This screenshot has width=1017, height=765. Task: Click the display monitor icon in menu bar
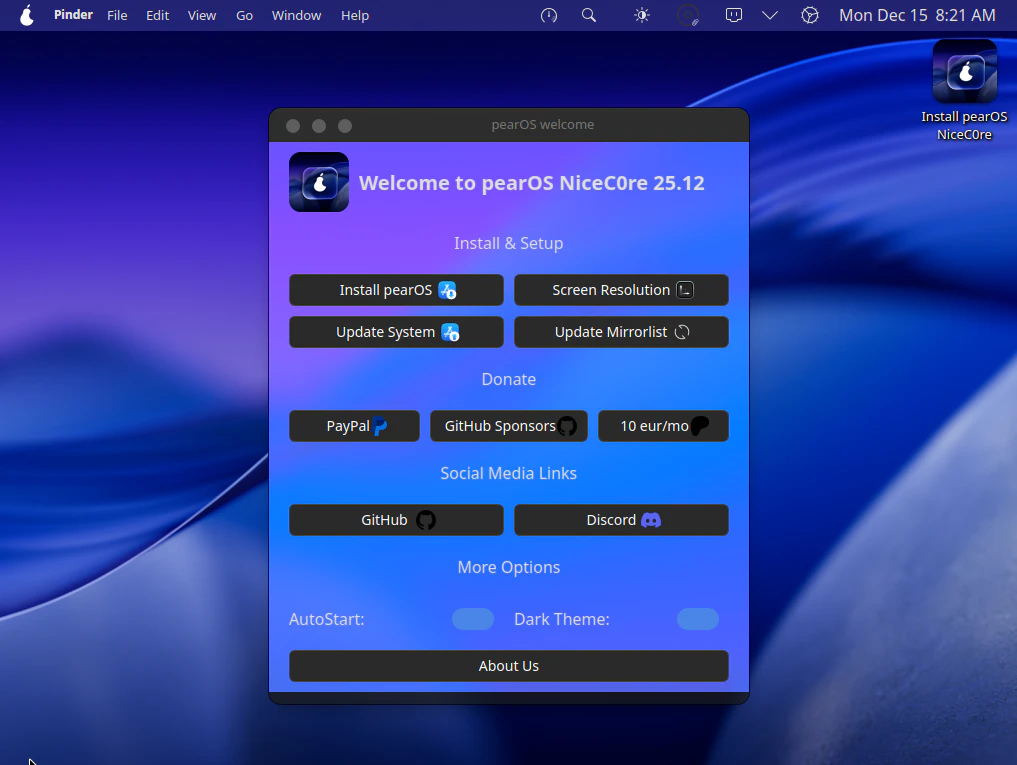coord(734,15)
